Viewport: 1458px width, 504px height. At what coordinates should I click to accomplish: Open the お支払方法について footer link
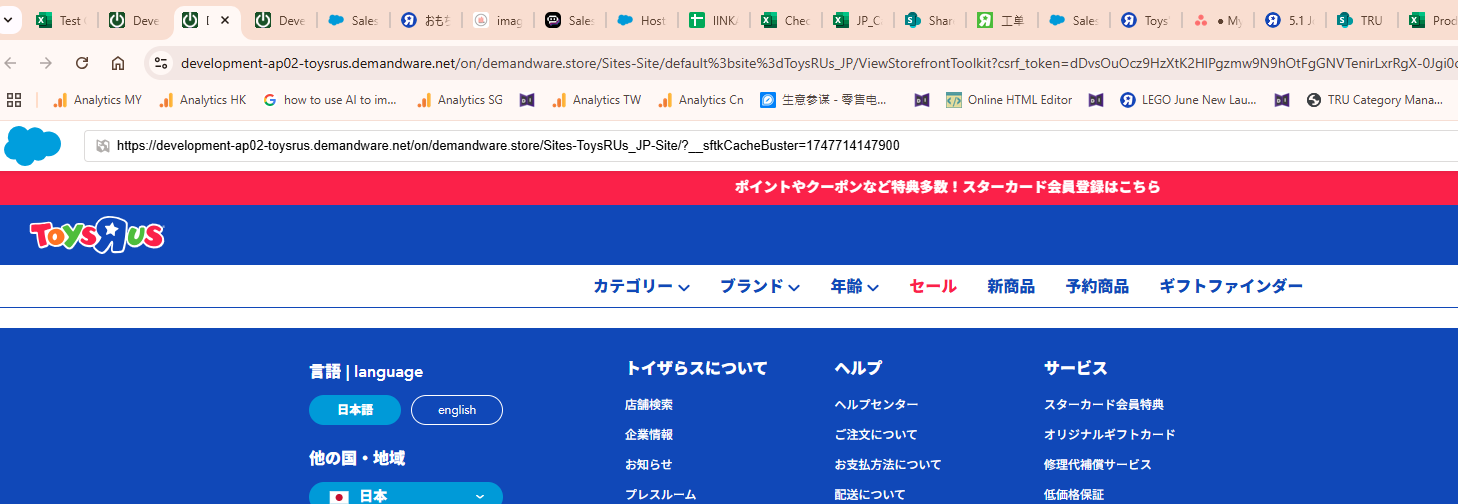[888, 465]
